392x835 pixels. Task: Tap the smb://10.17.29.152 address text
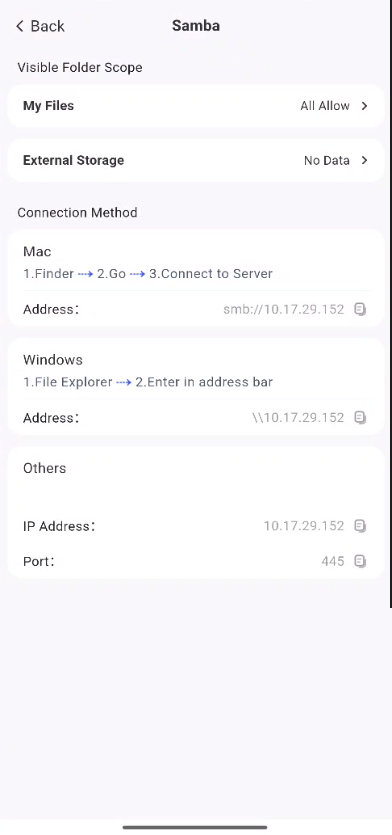(x=283, y=309)
